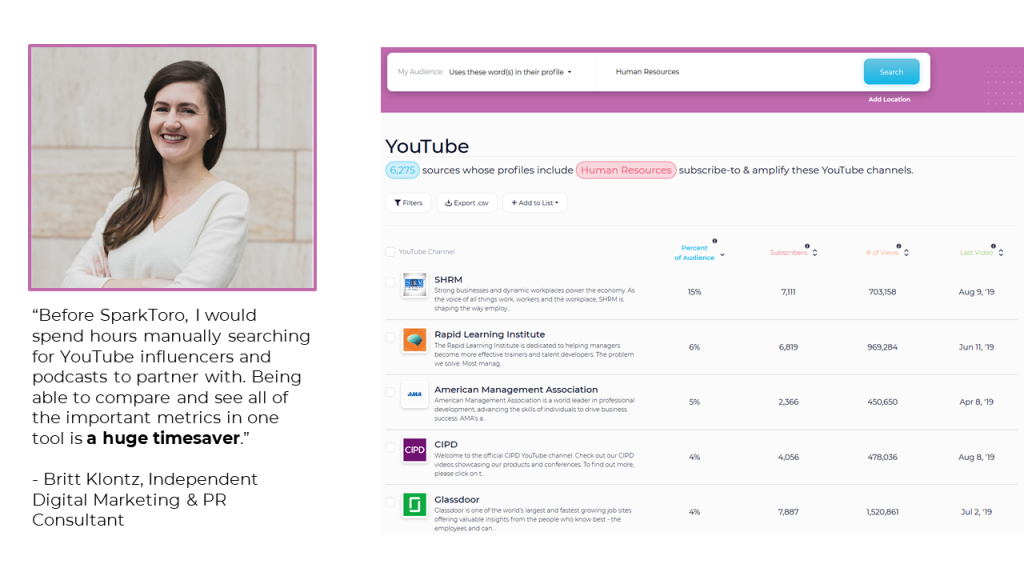The image size is (1024, 576).
Task: Click the Britt Klontz portrait photo
Action: tap(172, 168)
